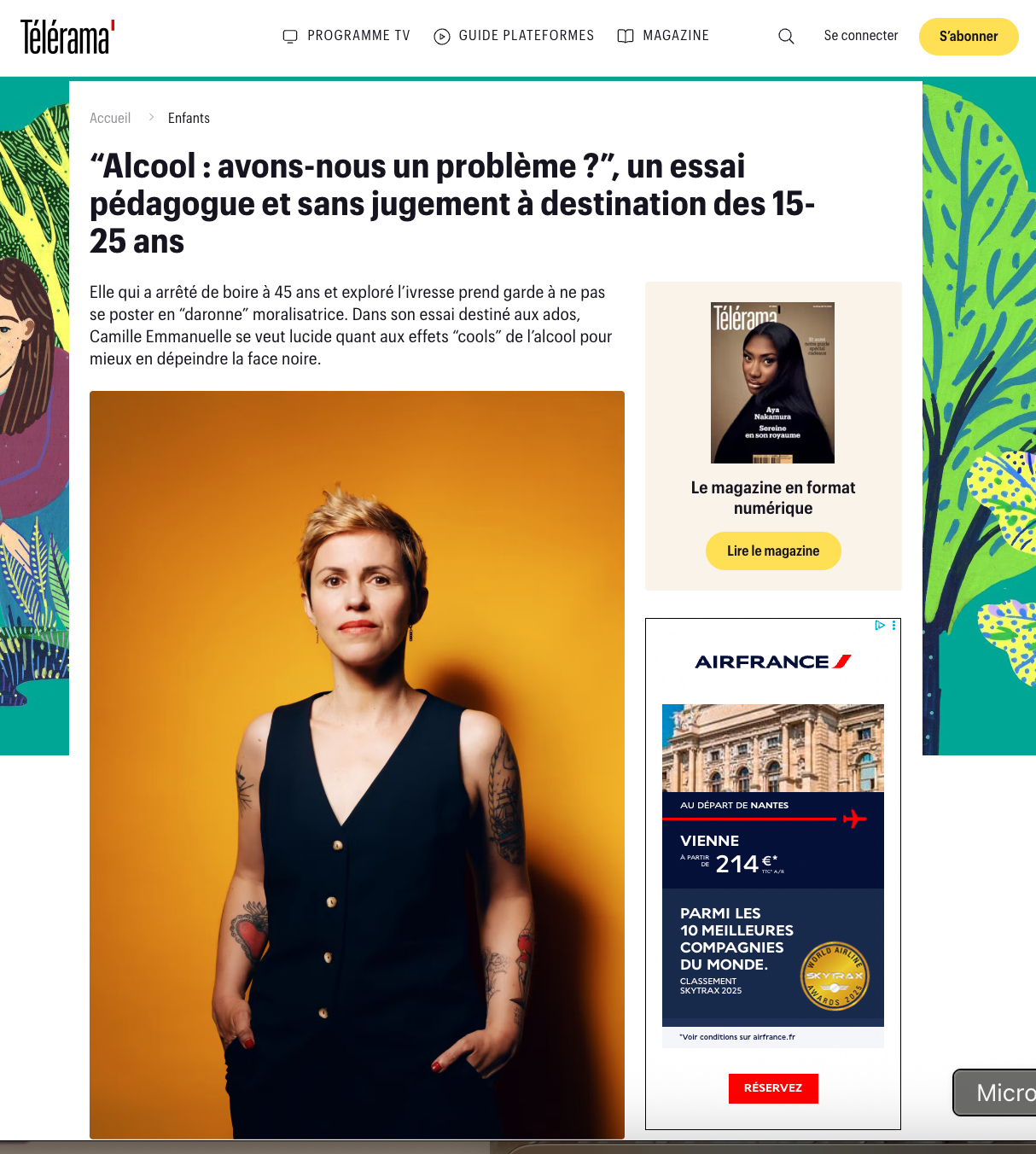
Task: Click the red Réservez ad button
Action: coord(773,1088)
